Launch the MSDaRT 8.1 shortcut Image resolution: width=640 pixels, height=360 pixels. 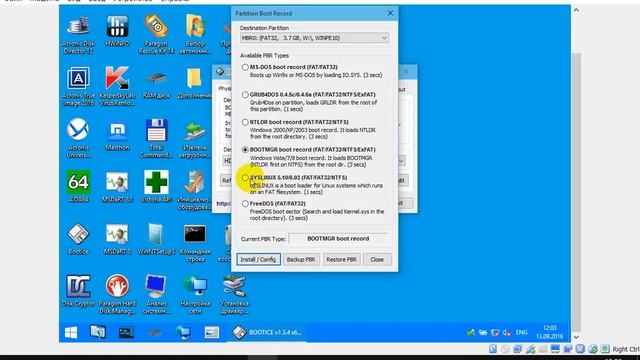tap(117, 187)
